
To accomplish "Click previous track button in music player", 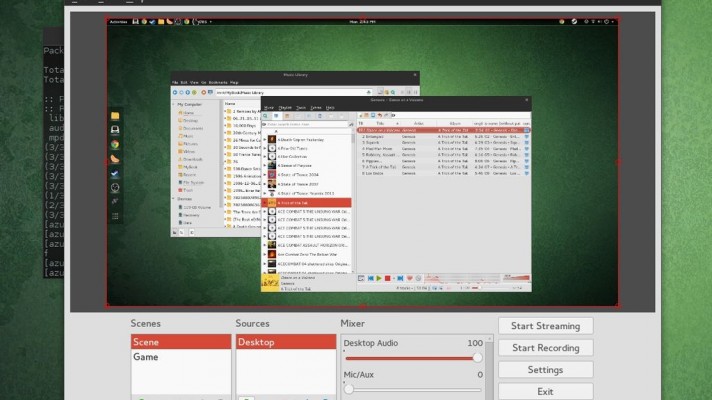I will 371,278.
